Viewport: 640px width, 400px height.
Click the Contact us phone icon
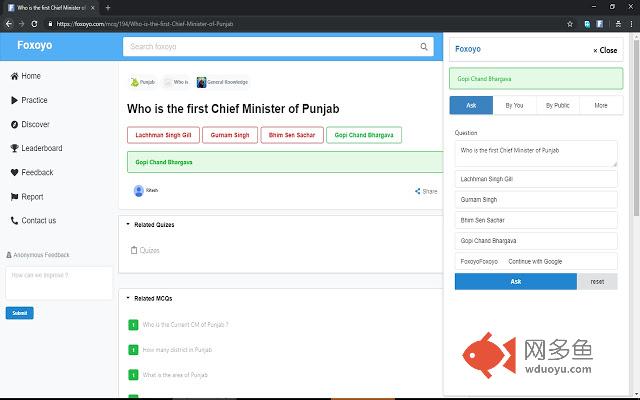(14, 221)
